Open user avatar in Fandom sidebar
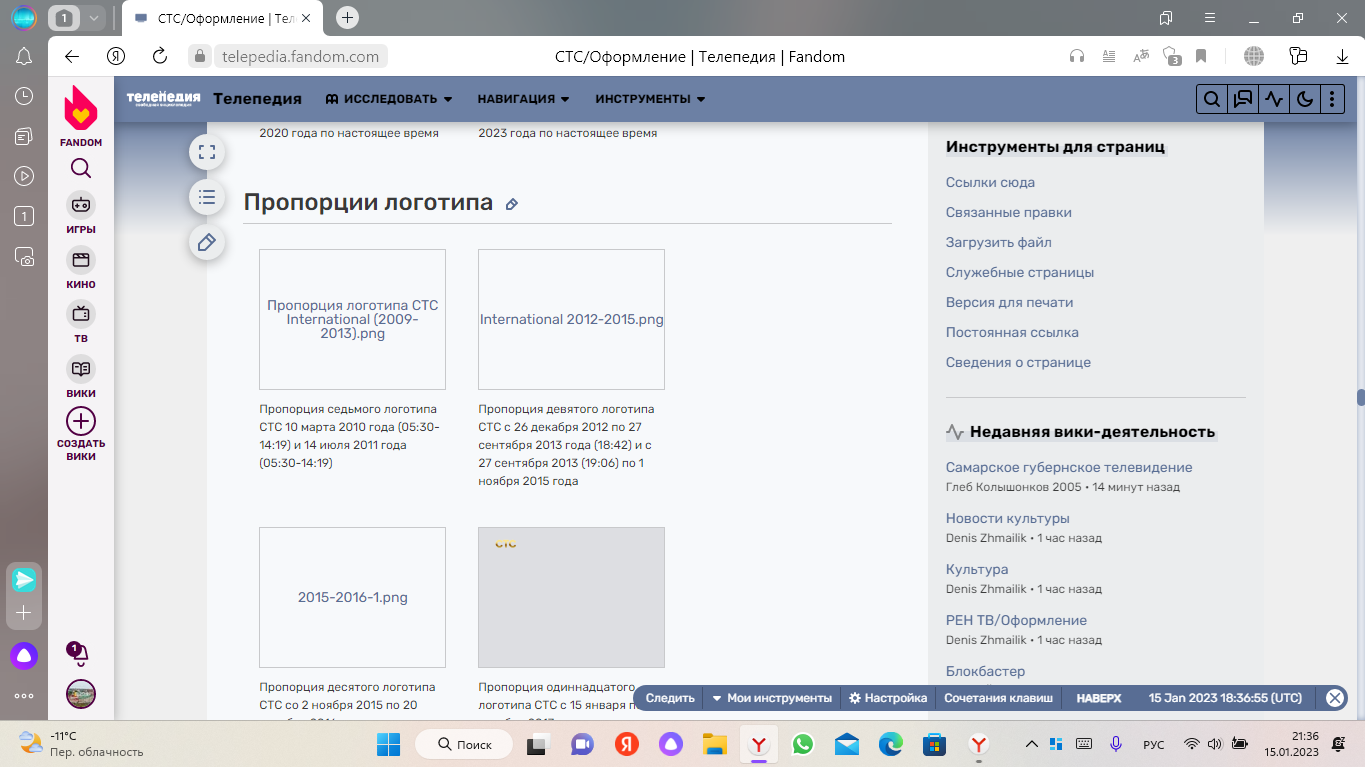 (81, 694)
